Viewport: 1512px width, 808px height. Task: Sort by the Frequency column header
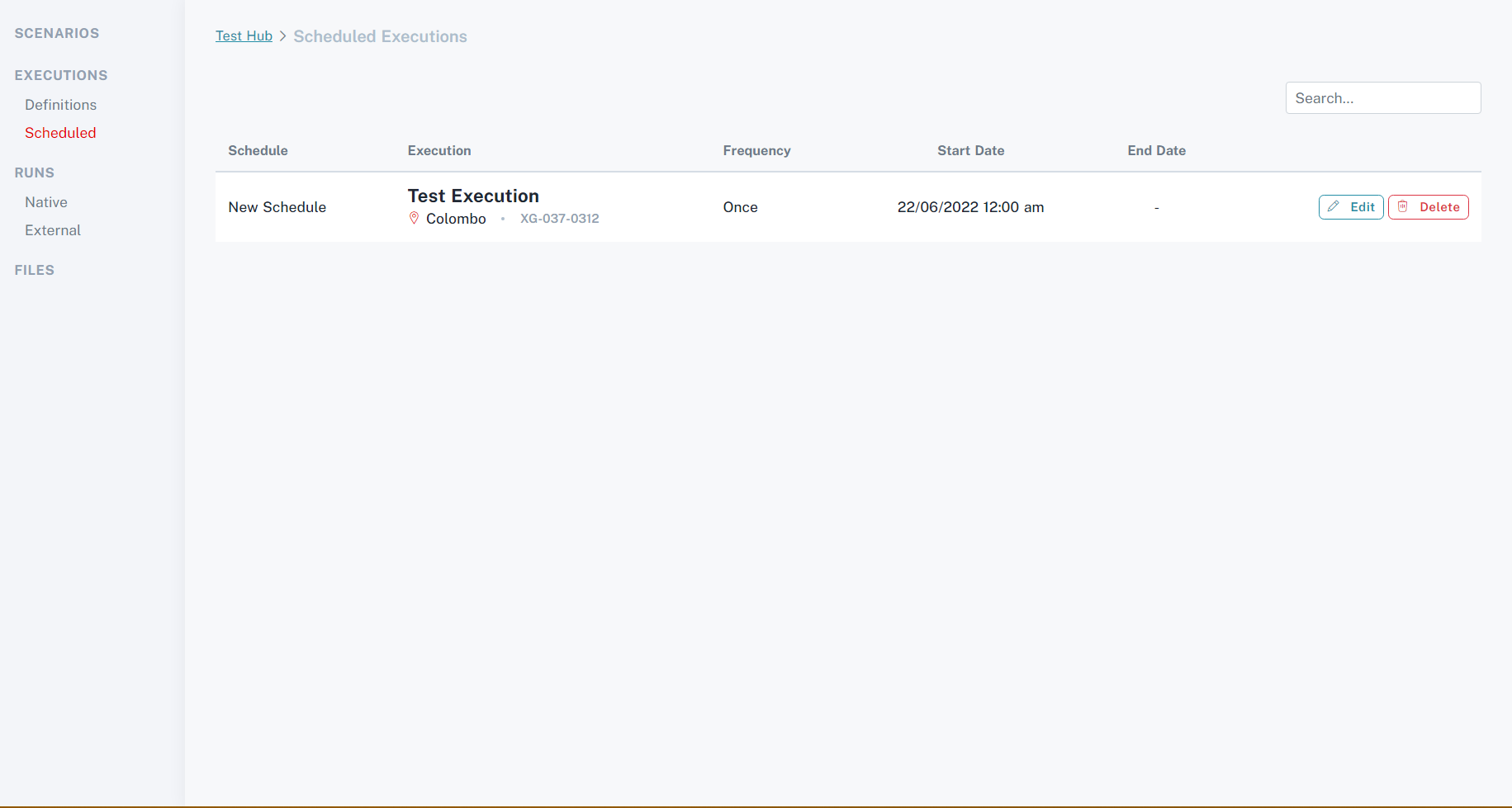756,150
